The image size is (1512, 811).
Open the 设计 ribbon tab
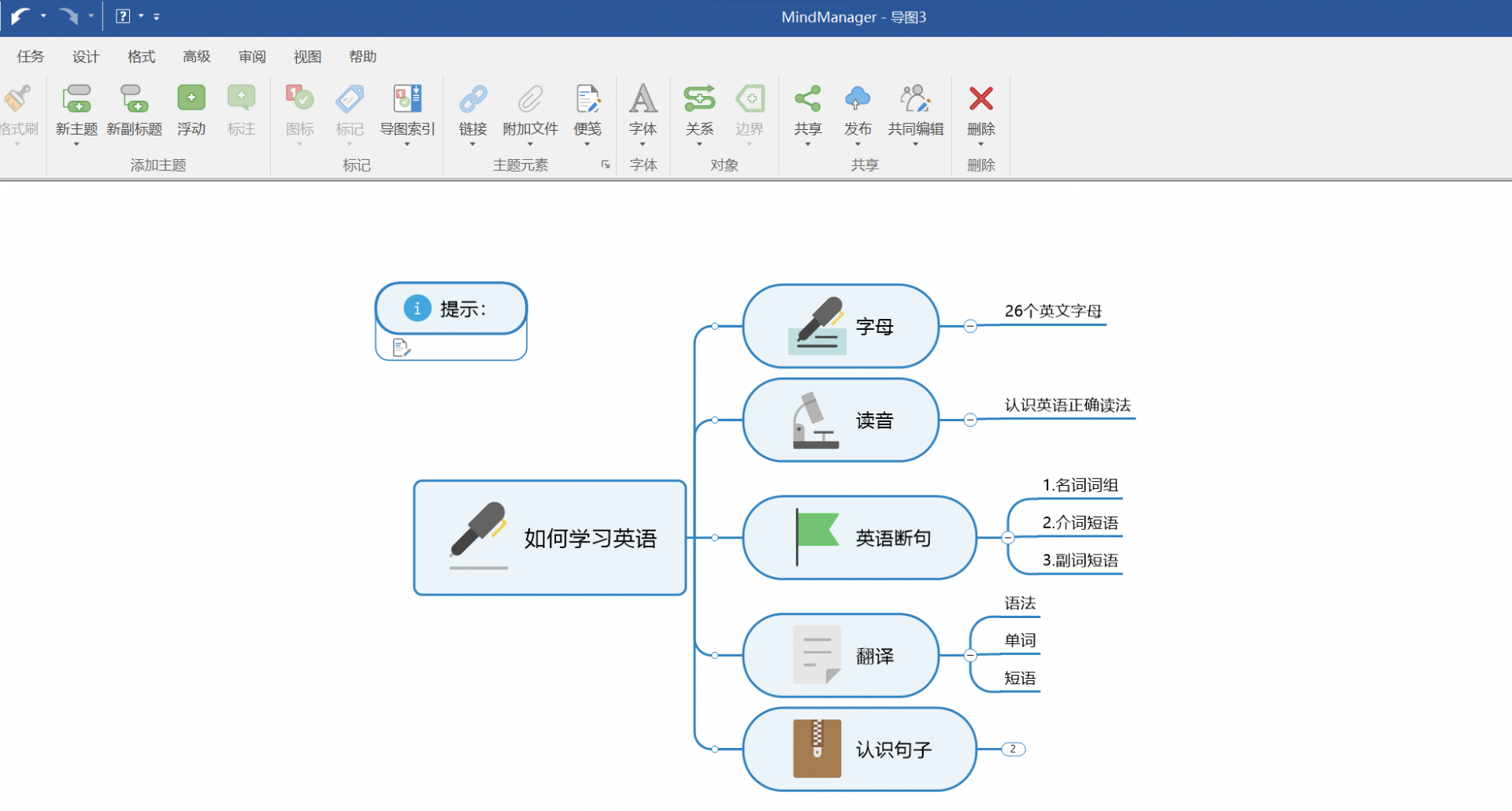(86, 57)
